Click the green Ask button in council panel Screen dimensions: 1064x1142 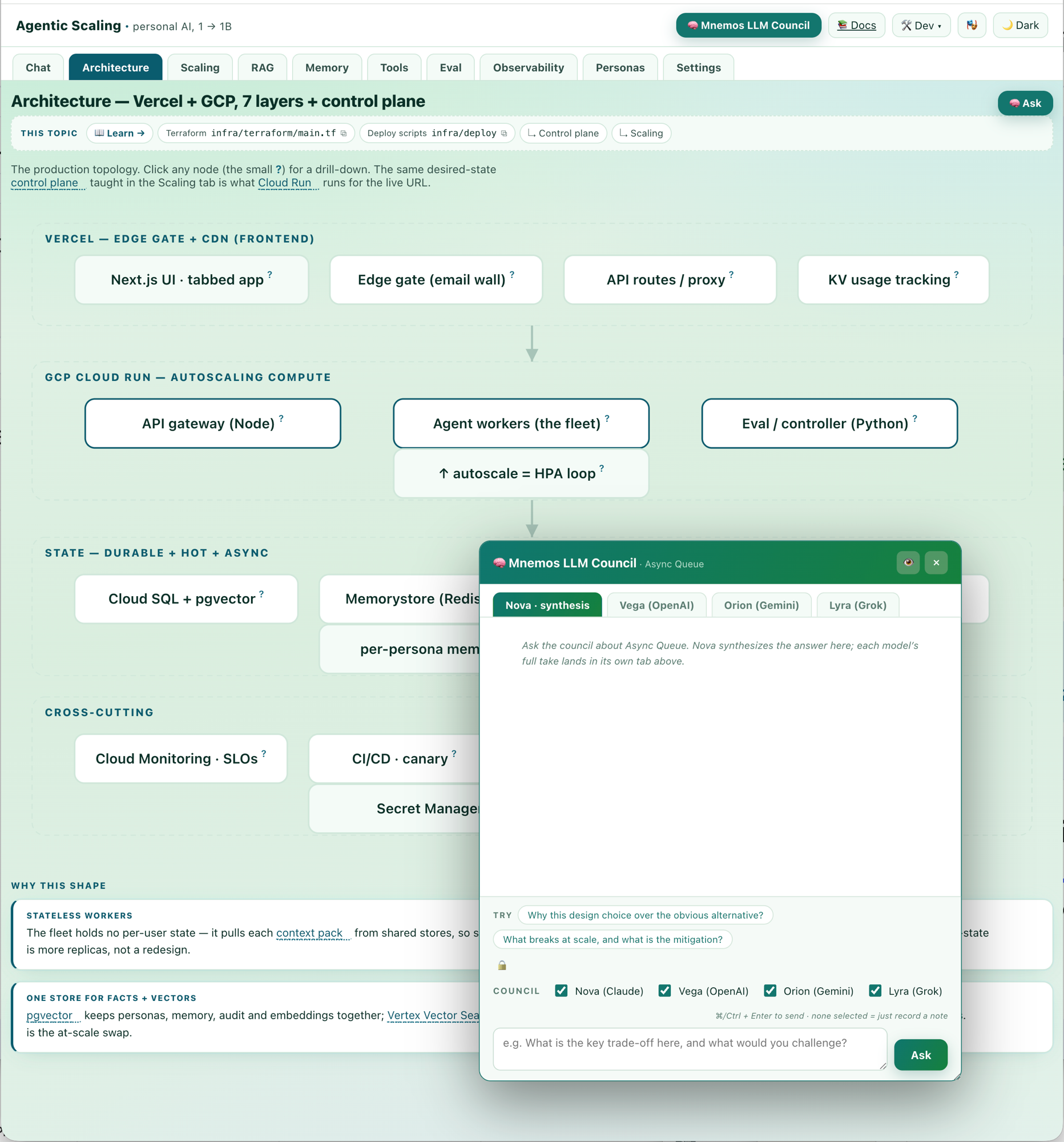(921, 1055)
